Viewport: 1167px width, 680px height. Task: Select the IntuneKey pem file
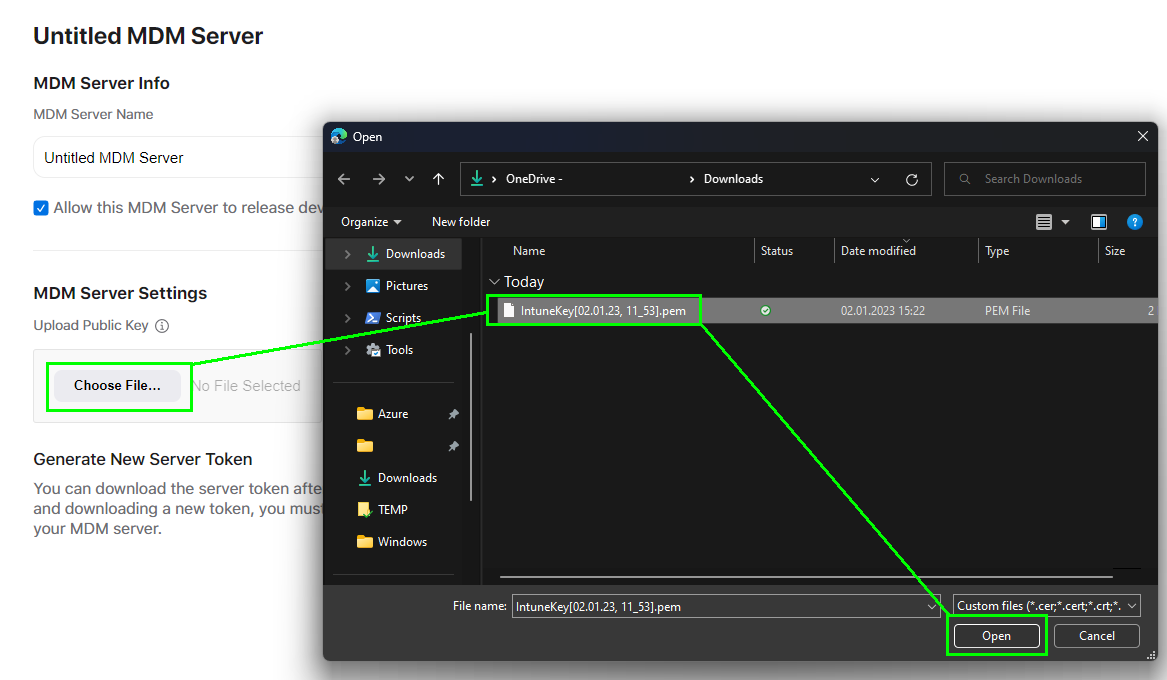(x=602, y=311)
